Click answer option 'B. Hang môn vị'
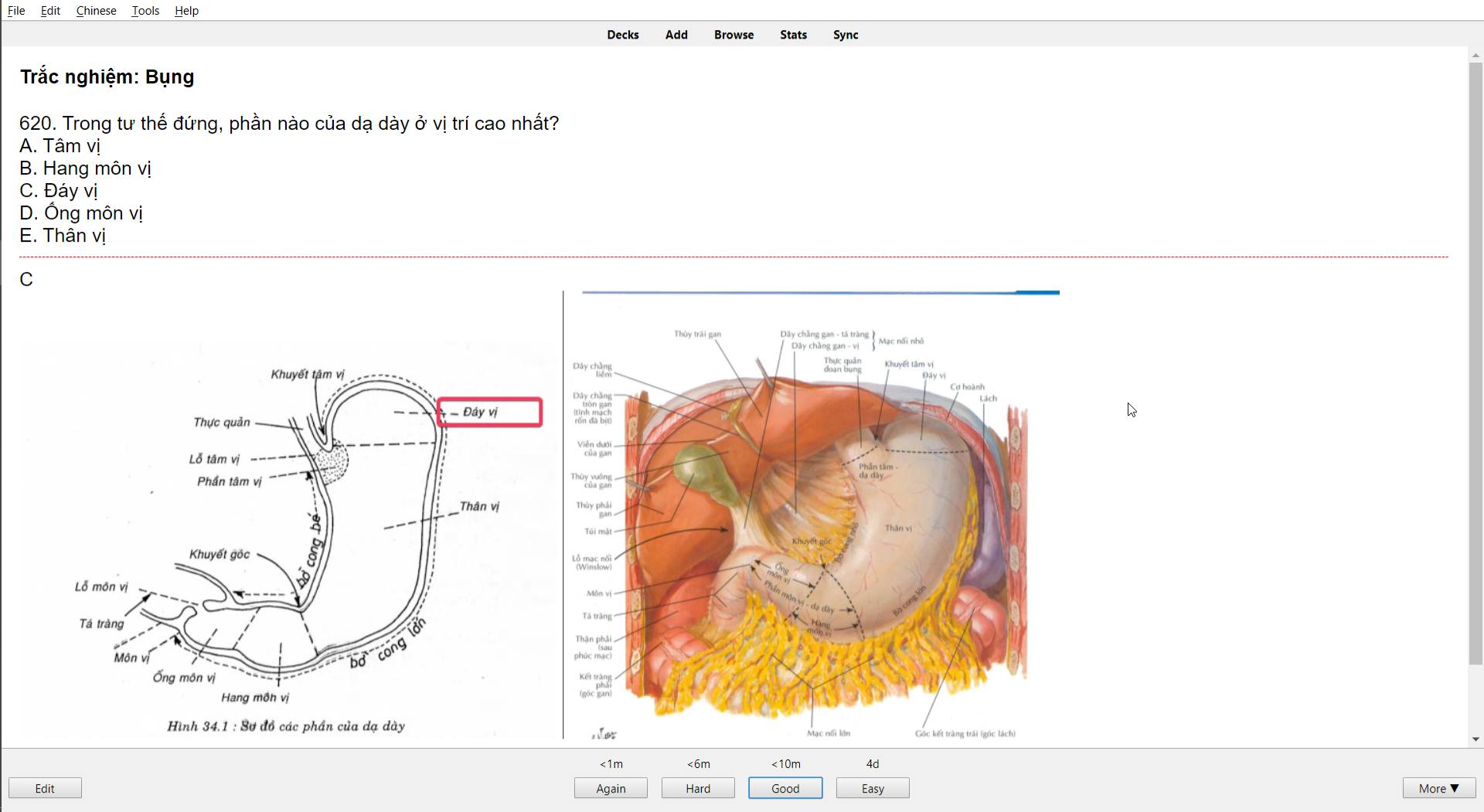1484x812 pixels. pyautogui.click(x=85, y=168)
